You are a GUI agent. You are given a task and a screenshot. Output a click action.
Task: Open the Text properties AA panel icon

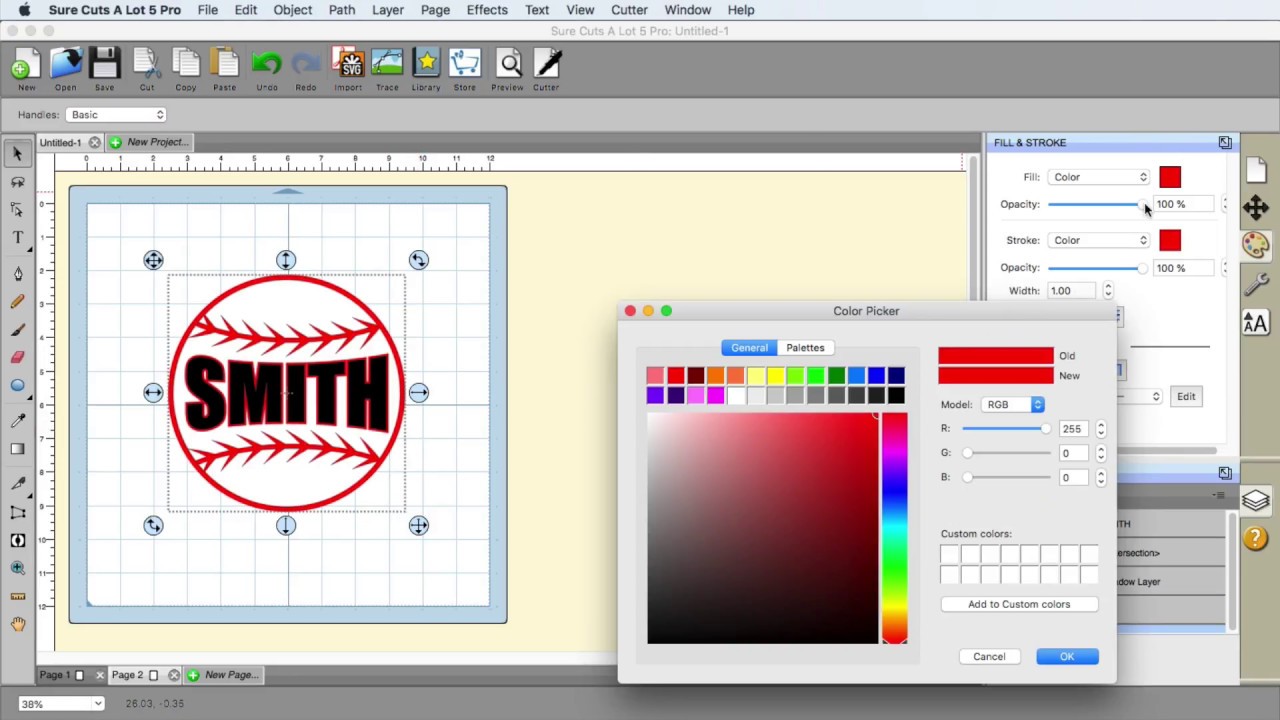coord(1256,322)
